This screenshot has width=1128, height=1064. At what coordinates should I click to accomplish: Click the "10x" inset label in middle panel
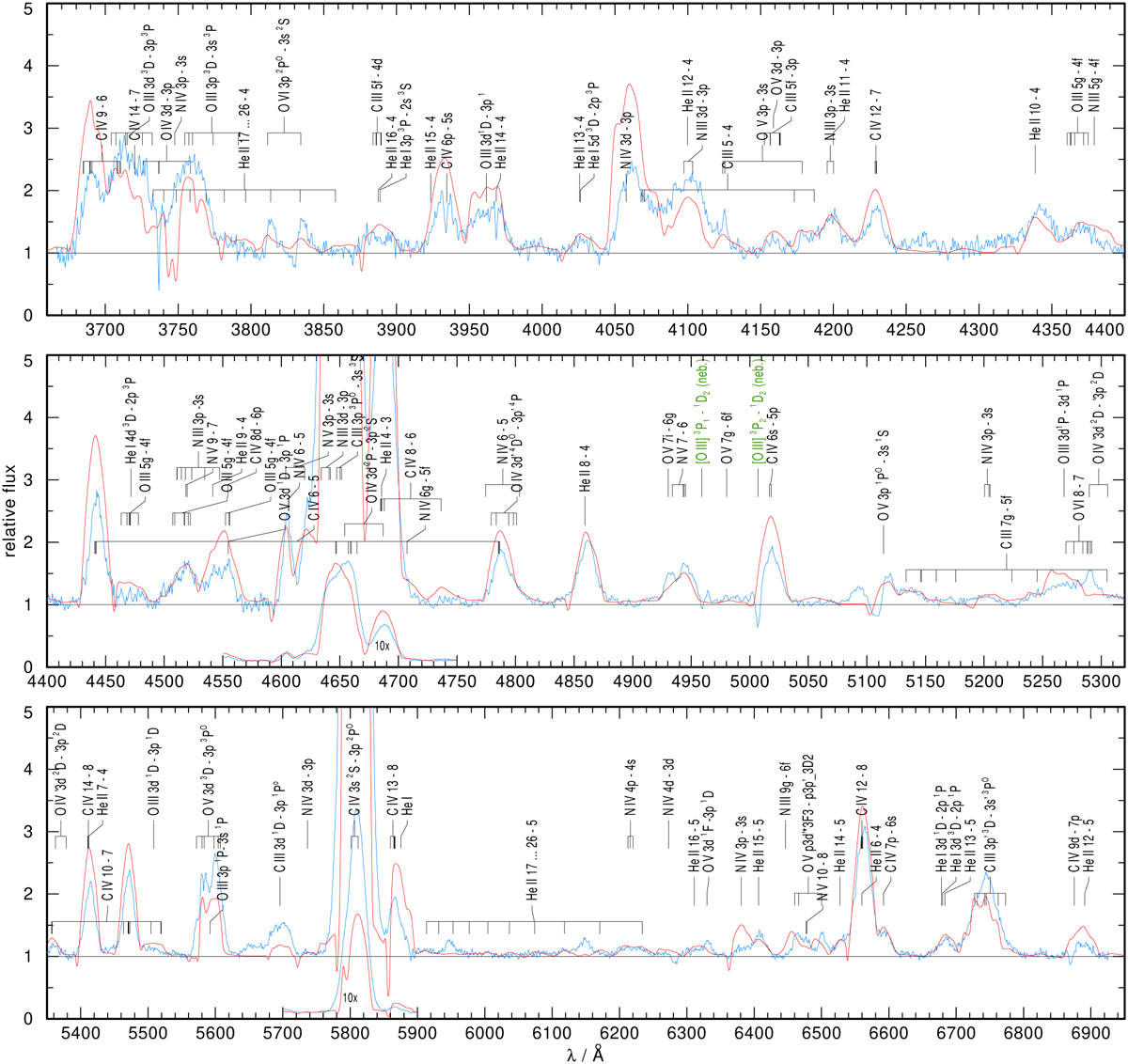tap(382, 646)
